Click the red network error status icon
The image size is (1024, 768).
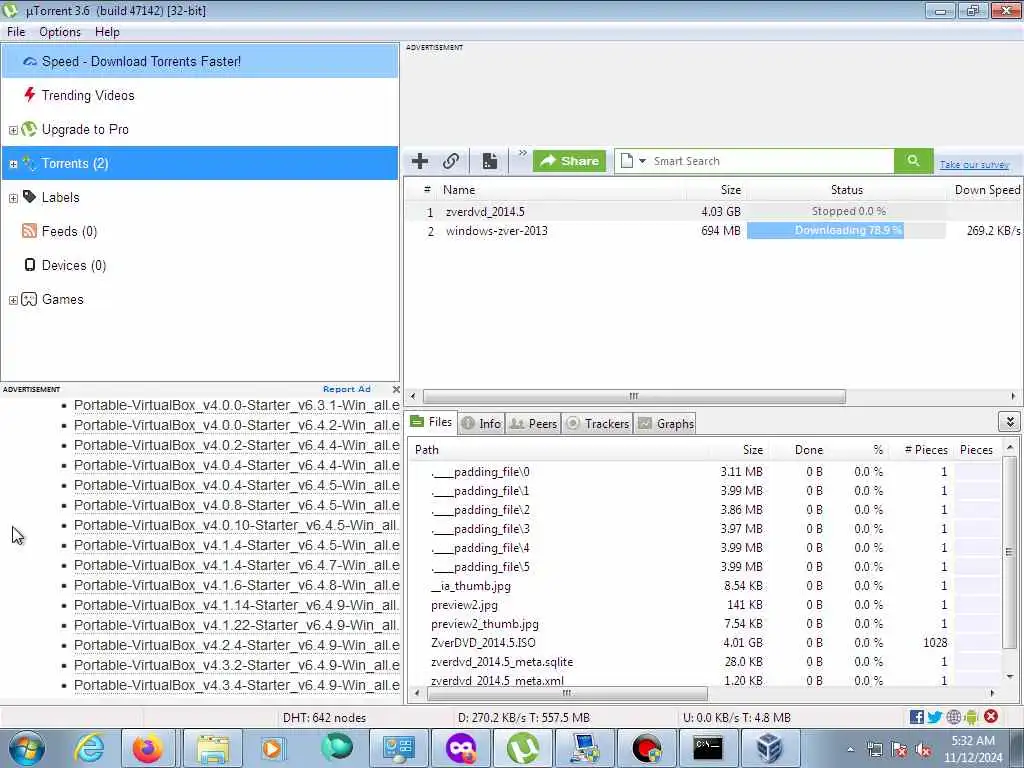pos(991,716)
